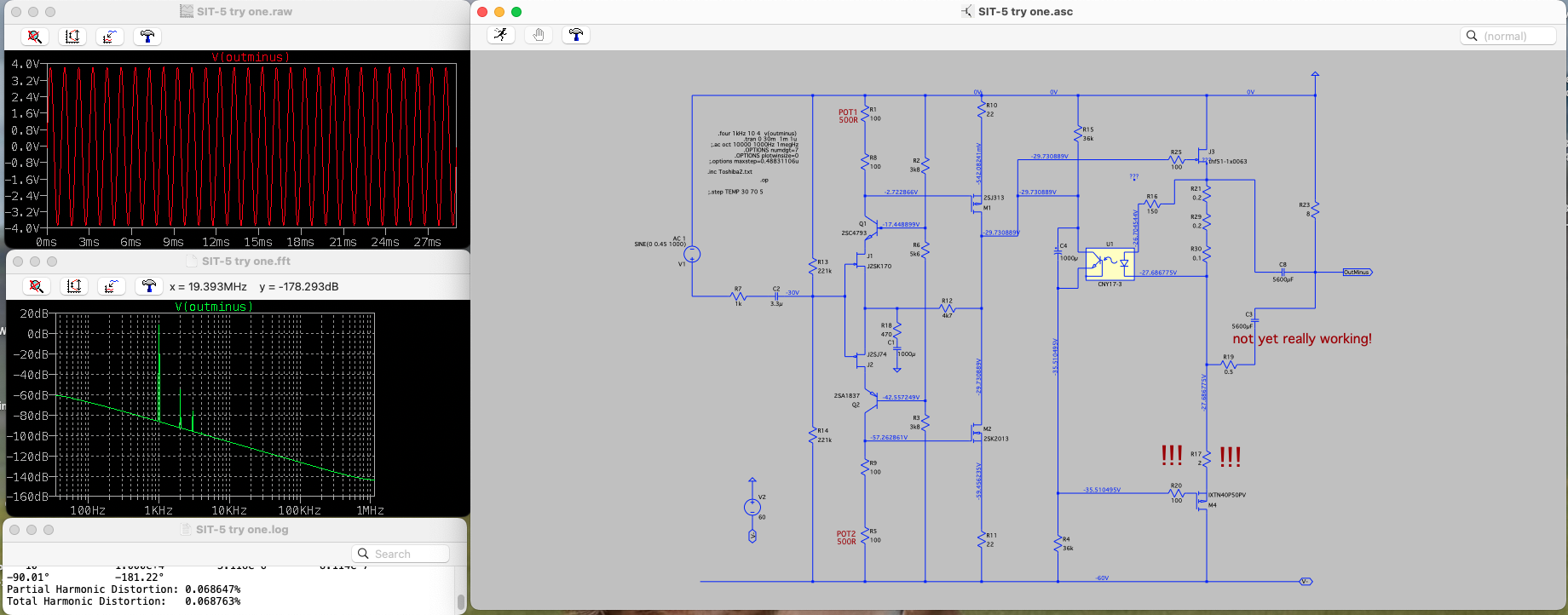Click pick visible traces icon in .raw window
This screenshot has width=1568, height=615.
[x=110, y=37]
